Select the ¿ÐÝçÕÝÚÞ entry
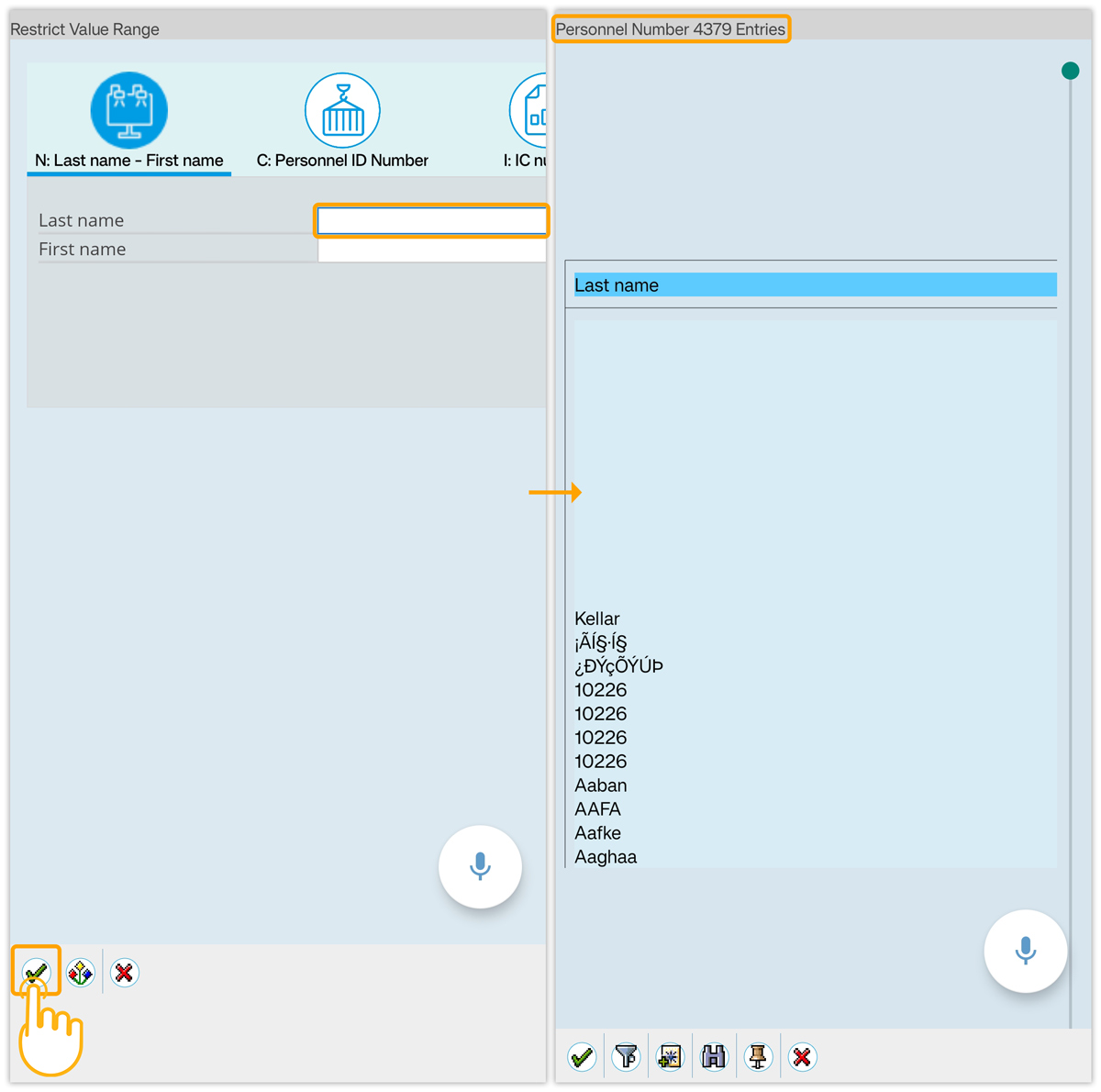This screenshot has width=1101, height=1092. [618, 666]
